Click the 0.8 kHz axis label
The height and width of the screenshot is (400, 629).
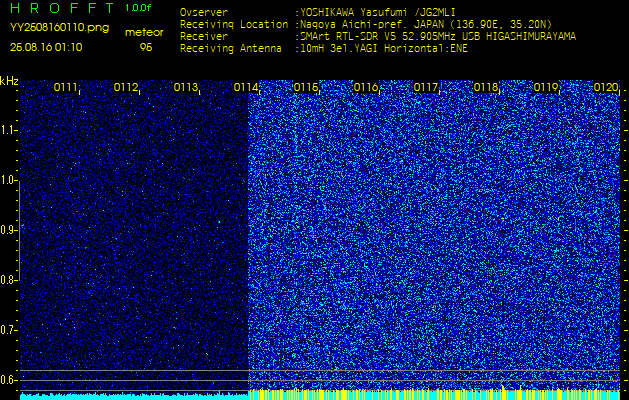[x=8, y=280]
